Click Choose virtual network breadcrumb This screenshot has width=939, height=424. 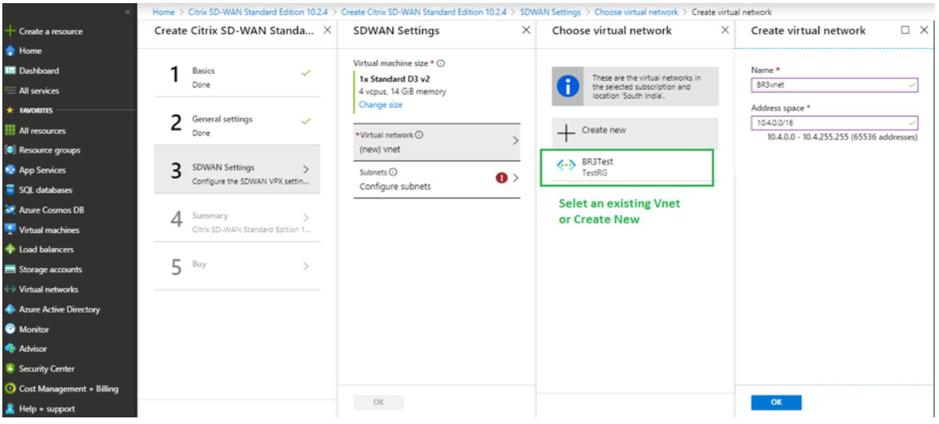coord(636,12)
